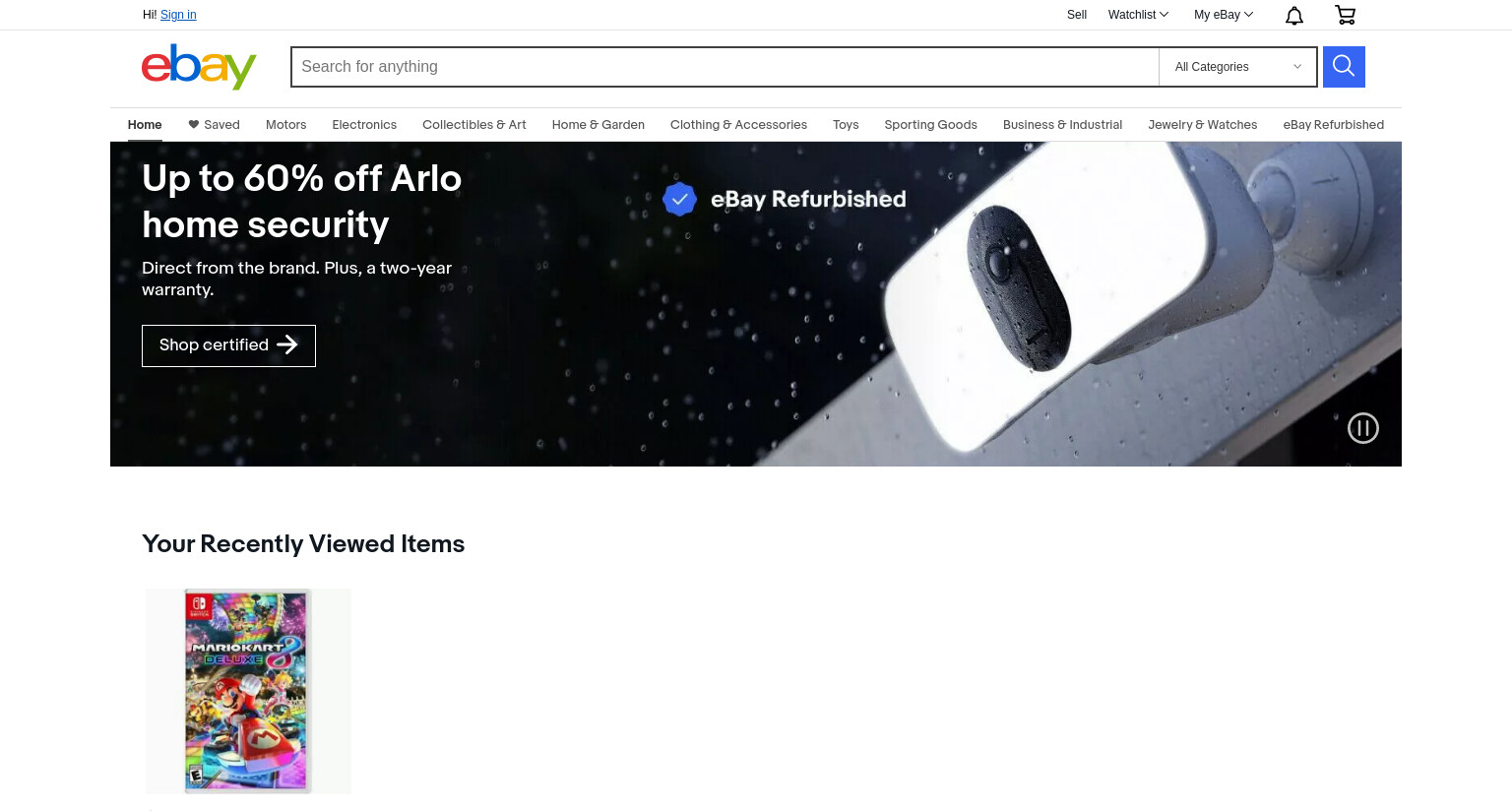The image size is (1512, 811).
Task: Click the arrow in Shop certified button
Action: [287, 344]
